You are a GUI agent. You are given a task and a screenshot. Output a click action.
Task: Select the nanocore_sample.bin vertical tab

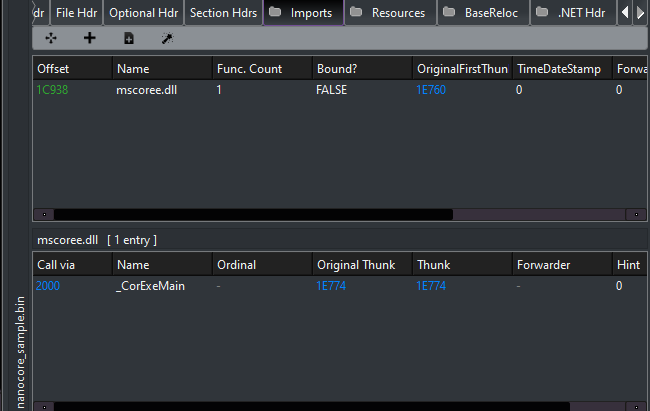20,353
